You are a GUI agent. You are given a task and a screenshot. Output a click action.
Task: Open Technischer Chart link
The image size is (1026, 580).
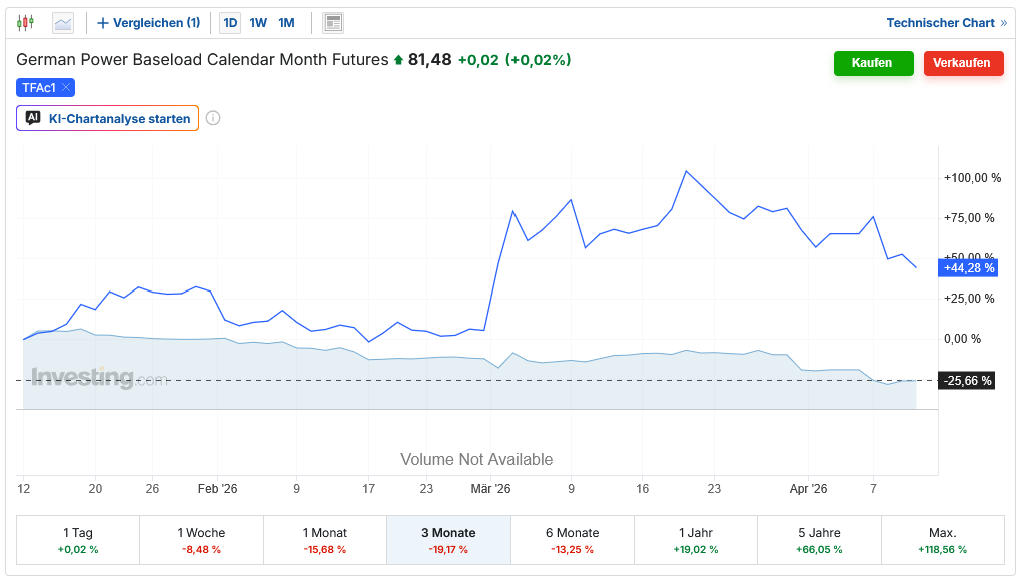coord(946,22)
